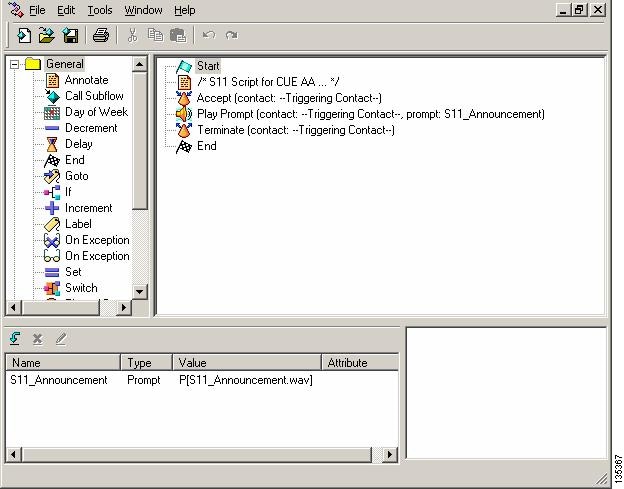Click the New script toolbar icon
This screenshot has width=624, height=489.
click(24, 35)
